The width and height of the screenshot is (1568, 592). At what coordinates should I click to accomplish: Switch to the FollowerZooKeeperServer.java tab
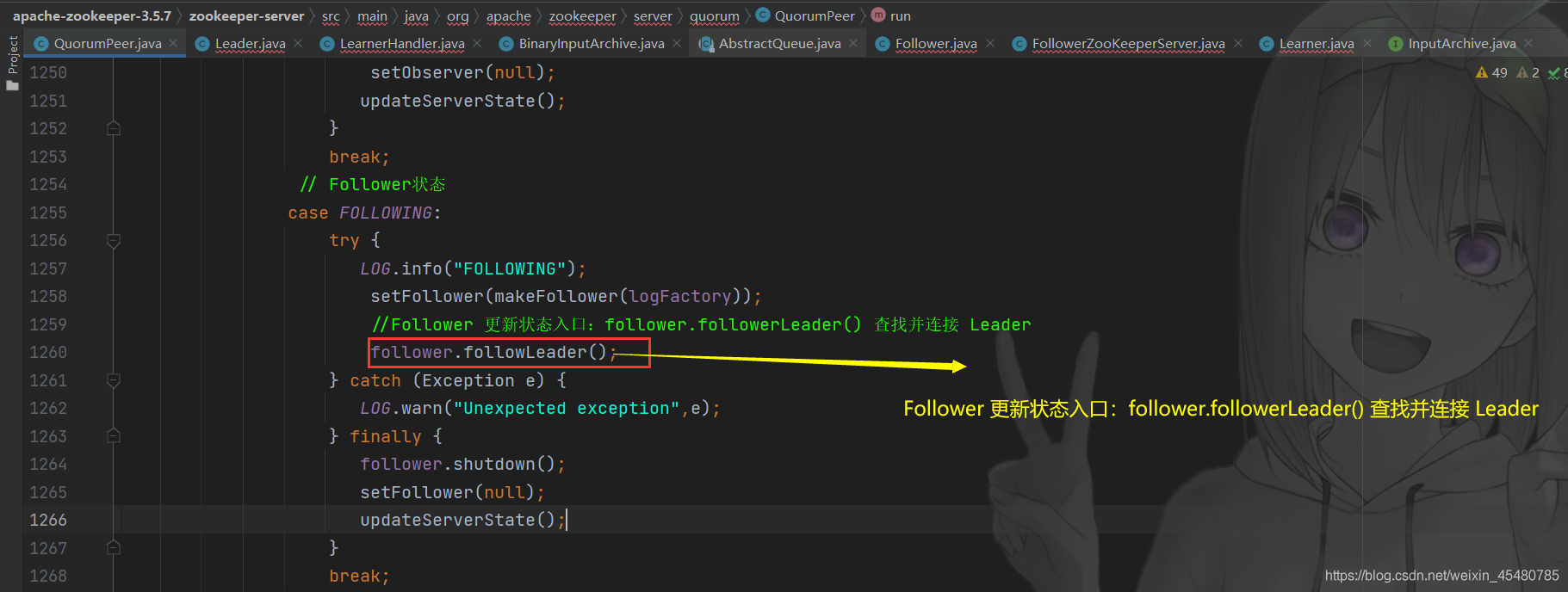point(1128,43)
